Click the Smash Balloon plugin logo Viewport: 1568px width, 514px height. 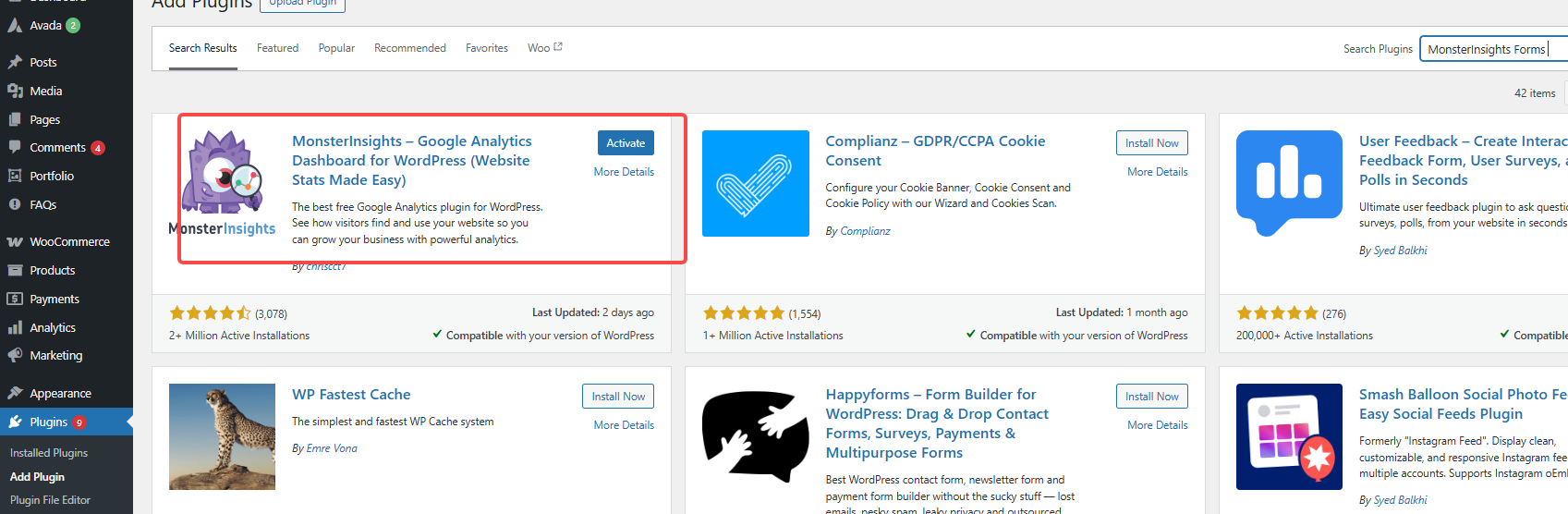tap(1290, 436)
